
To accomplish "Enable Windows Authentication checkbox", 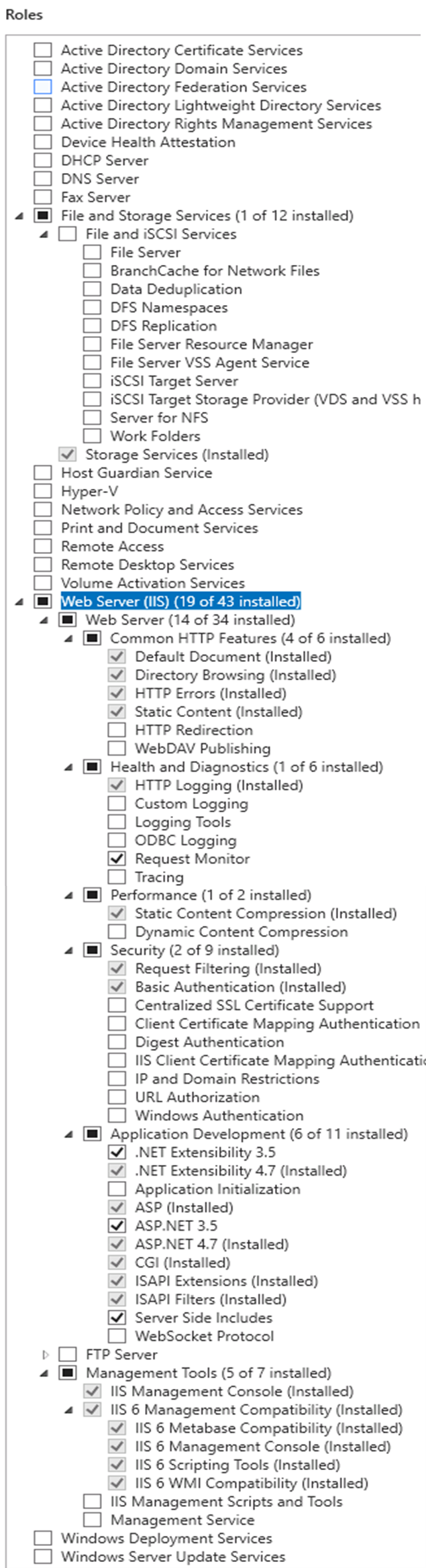I will click(117, 1115).
